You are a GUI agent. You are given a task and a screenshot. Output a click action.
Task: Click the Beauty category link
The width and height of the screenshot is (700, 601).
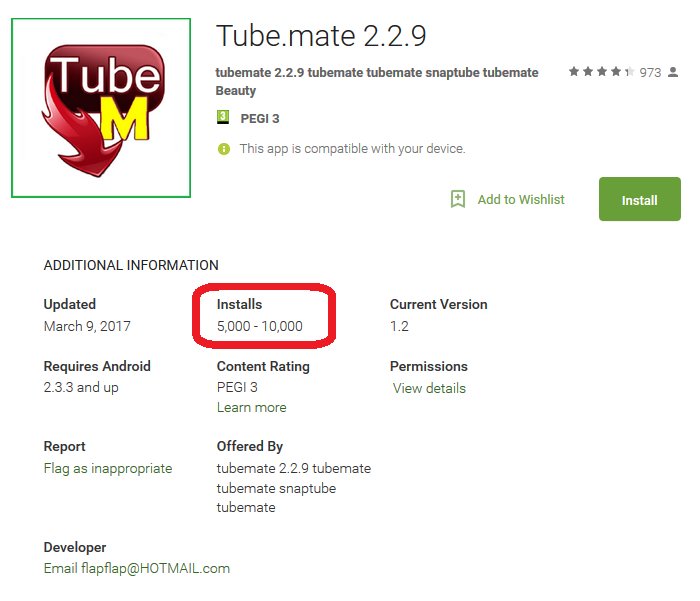click(x=236, y=91)
